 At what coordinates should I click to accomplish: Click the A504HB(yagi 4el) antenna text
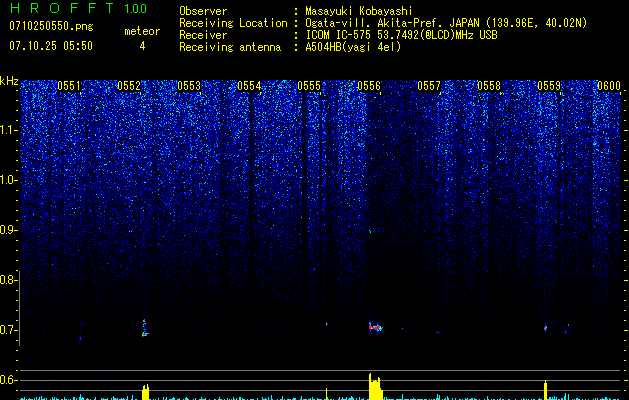(353, 47)
